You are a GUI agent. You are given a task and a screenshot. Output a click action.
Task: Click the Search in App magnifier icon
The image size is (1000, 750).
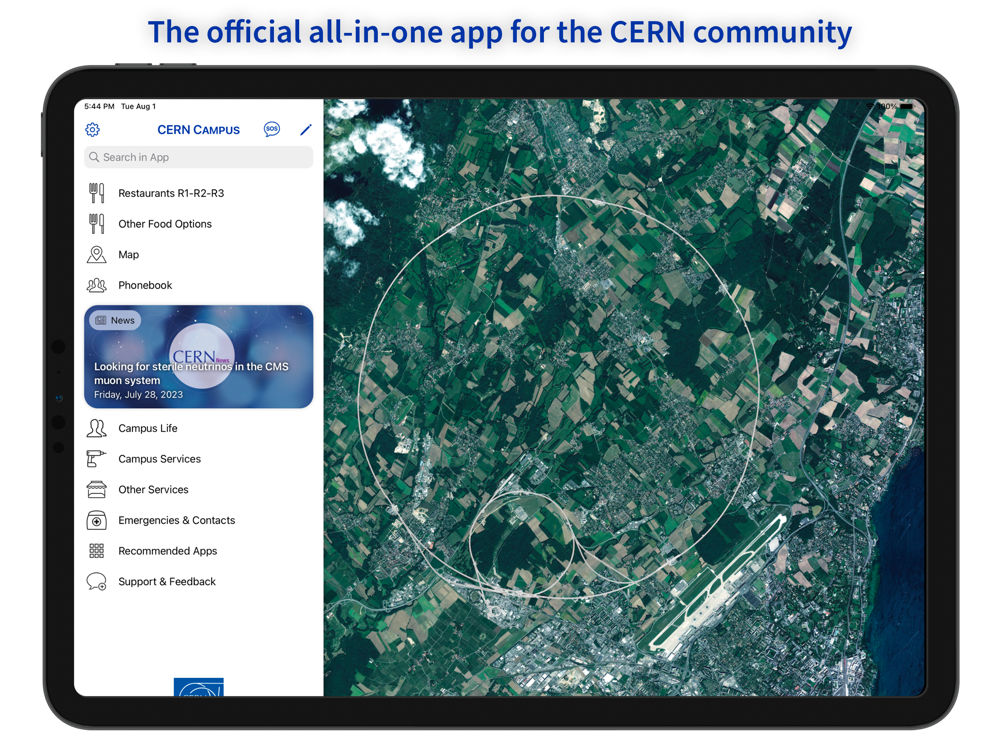(94, 157)
